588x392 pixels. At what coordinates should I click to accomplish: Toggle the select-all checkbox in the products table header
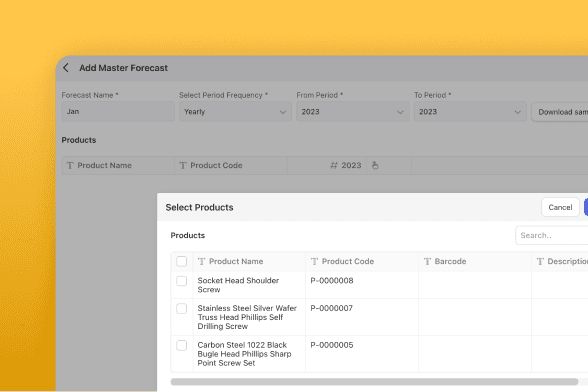click(x=182, y=261)
